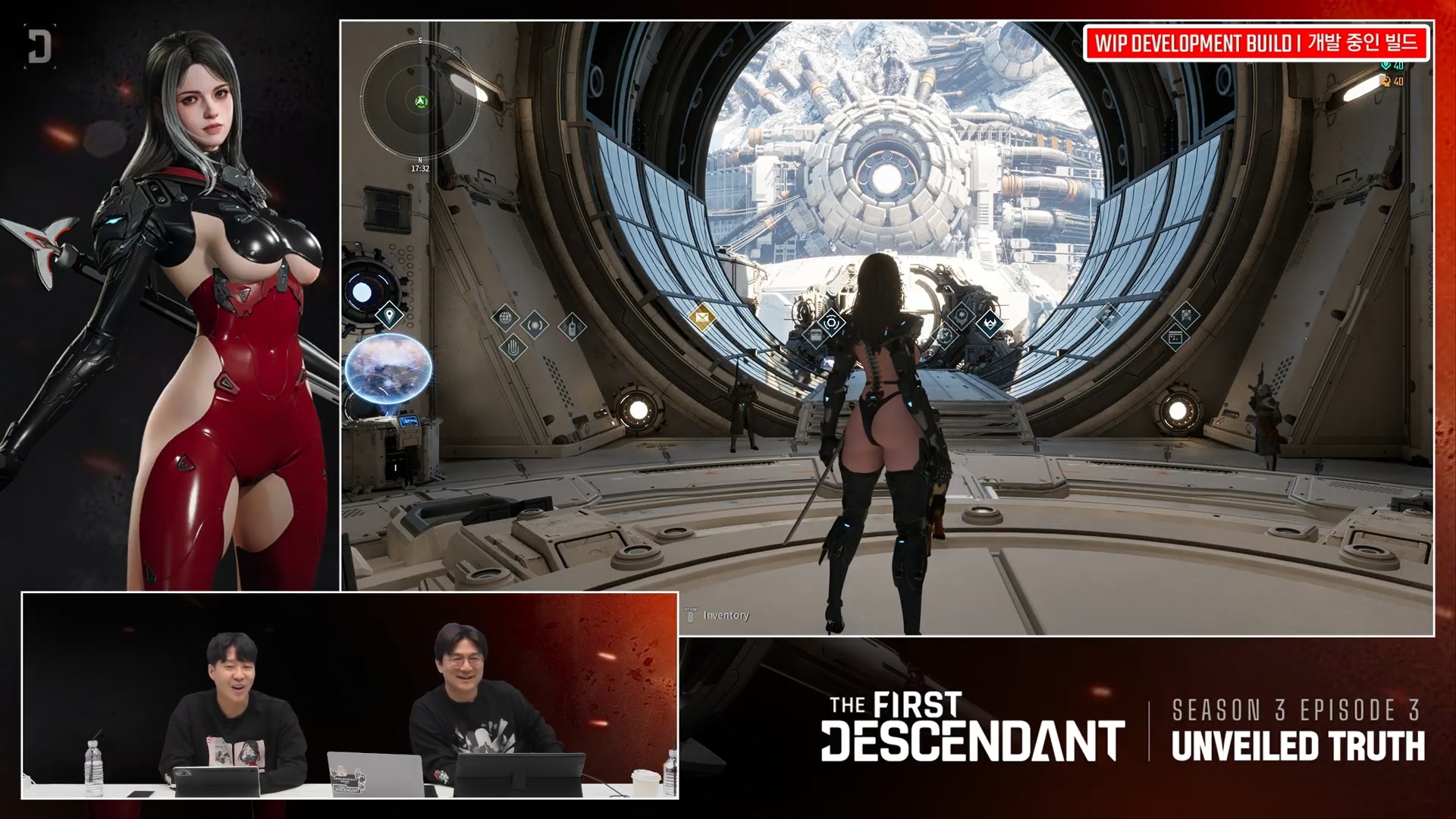Select the globe world marker icon
This screenshot has width=1456, height=819.
pyautogui.click(x=505, y=318)
